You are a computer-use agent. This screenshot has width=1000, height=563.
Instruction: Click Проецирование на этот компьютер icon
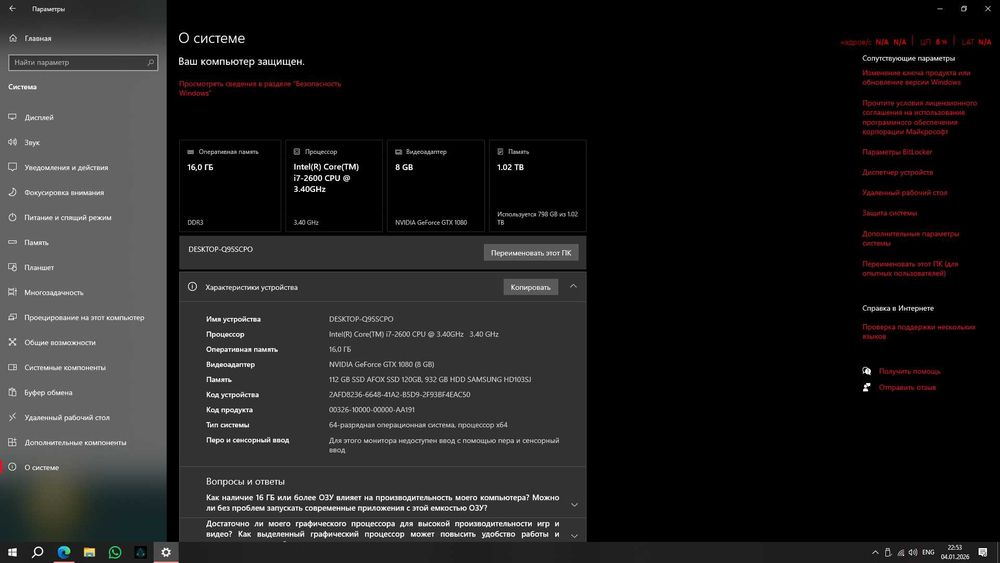click(x=12, y=317)
